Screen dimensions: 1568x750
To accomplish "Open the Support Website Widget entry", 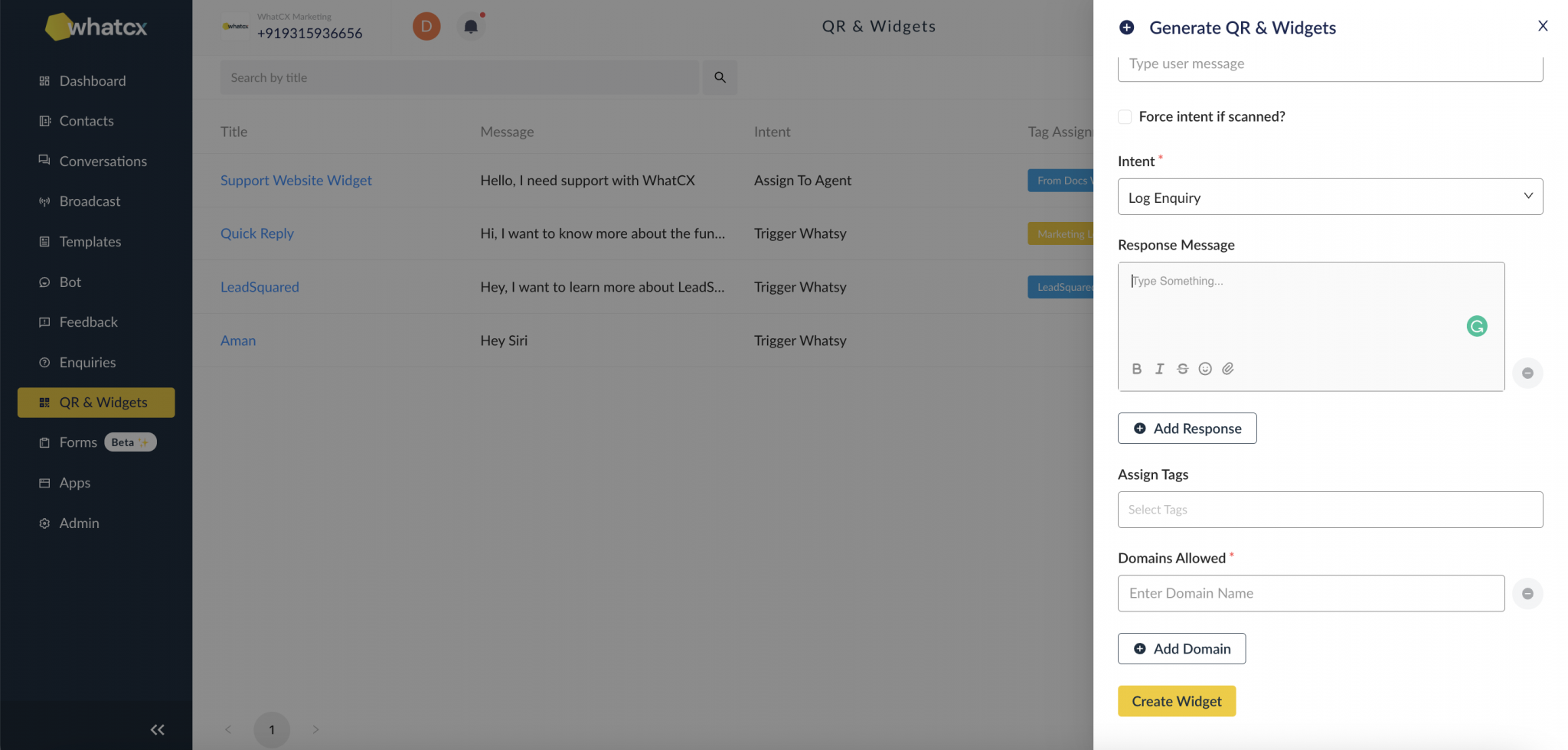I will [296, 180].
